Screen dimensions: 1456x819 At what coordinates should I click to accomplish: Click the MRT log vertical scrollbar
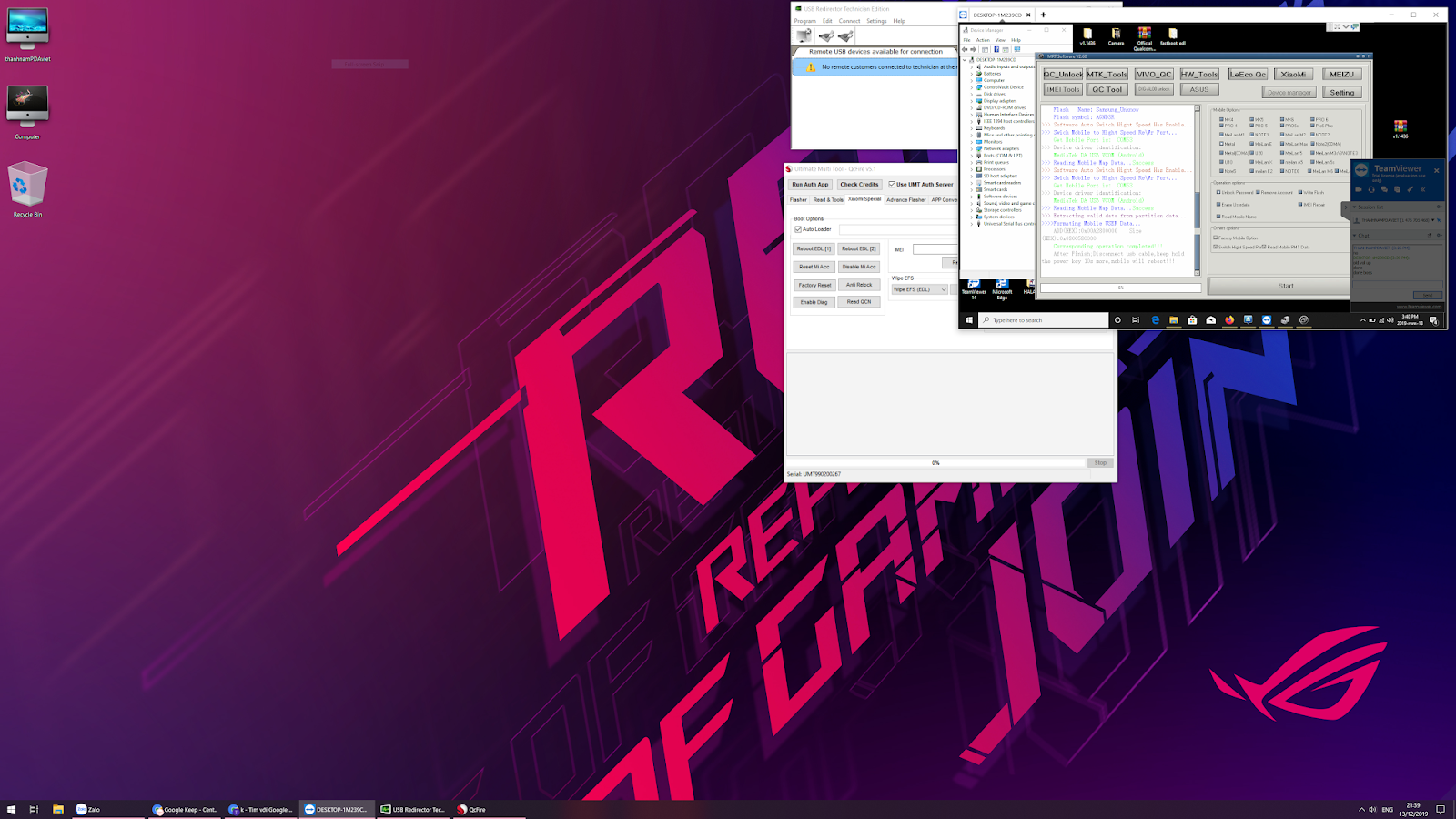(1197, 189)
